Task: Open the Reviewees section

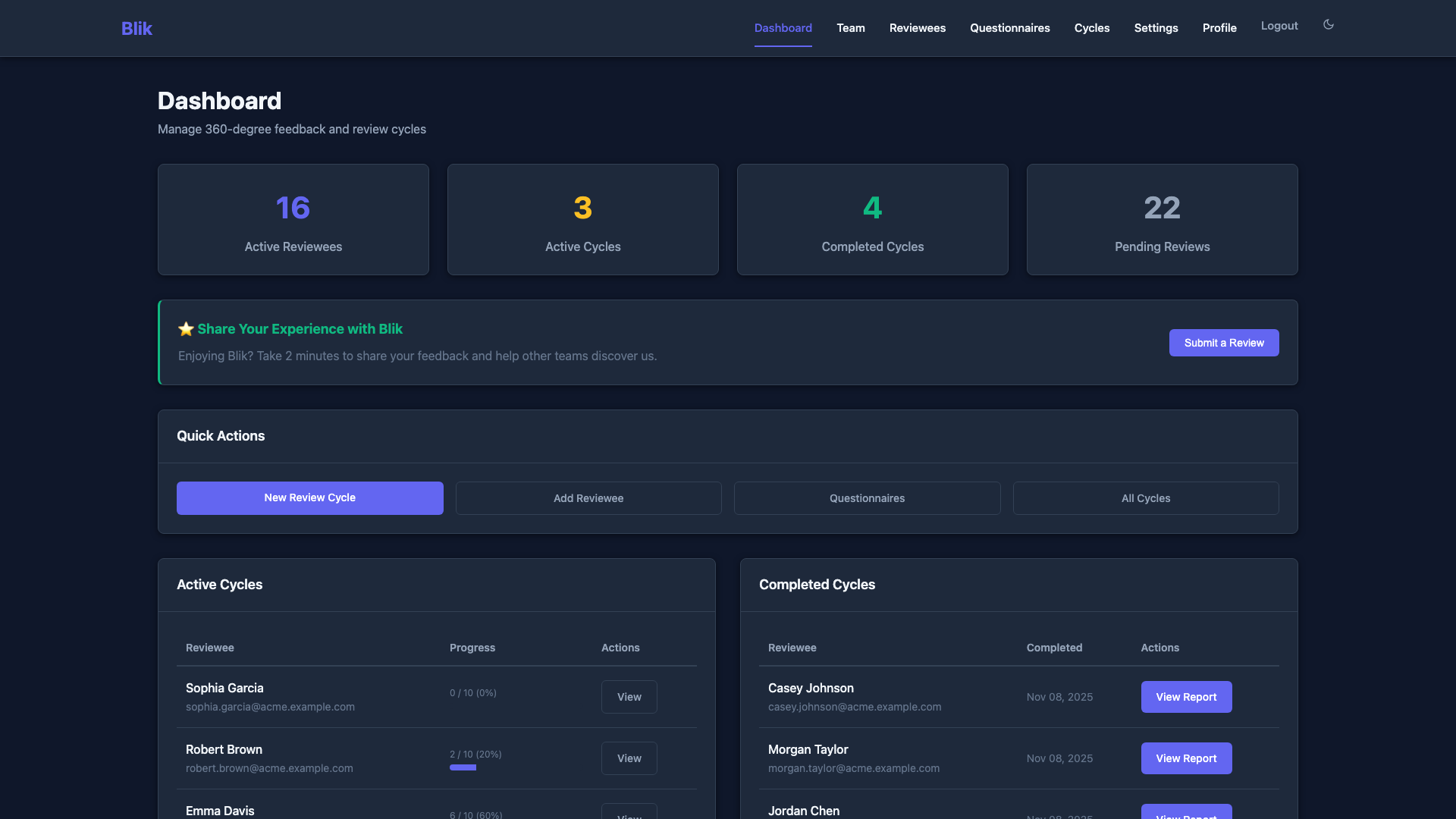Action: pyautogui.click(x=917, y=28)
